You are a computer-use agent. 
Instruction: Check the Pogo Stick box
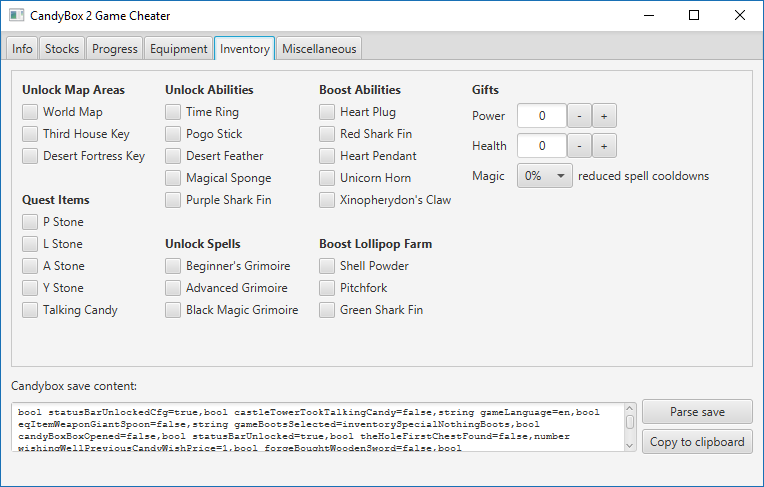coord(173,134)
